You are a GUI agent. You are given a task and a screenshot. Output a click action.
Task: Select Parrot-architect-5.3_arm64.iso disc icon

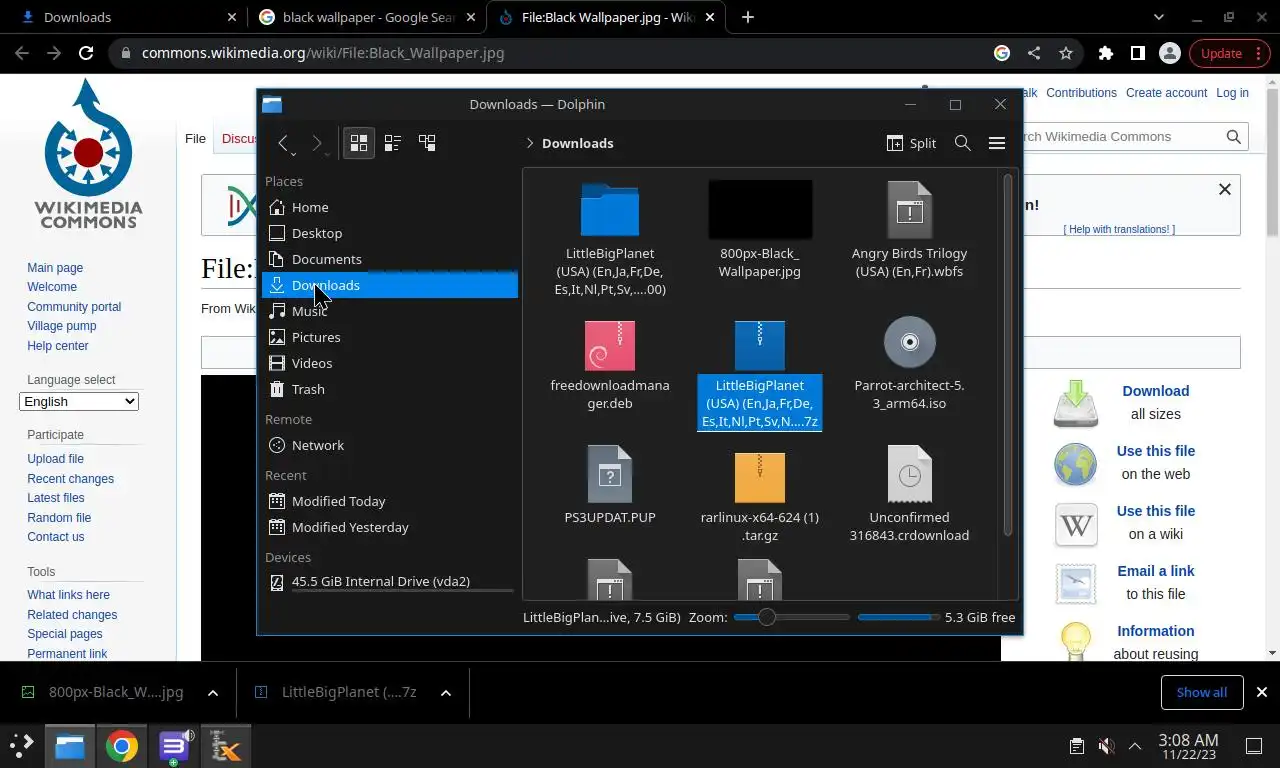[x=909, y=342]
